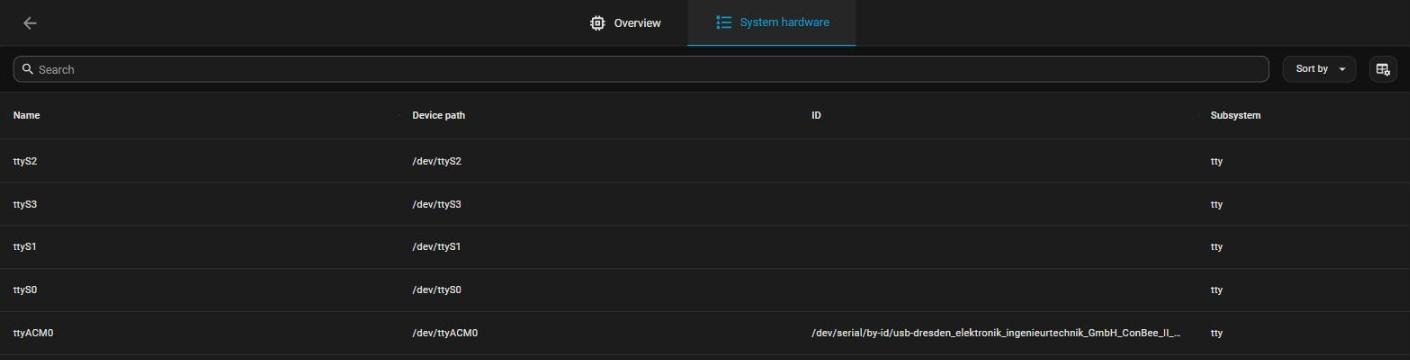Click the search magnifier icon
The image size is (1410, 360).
[x=28, y=69]
